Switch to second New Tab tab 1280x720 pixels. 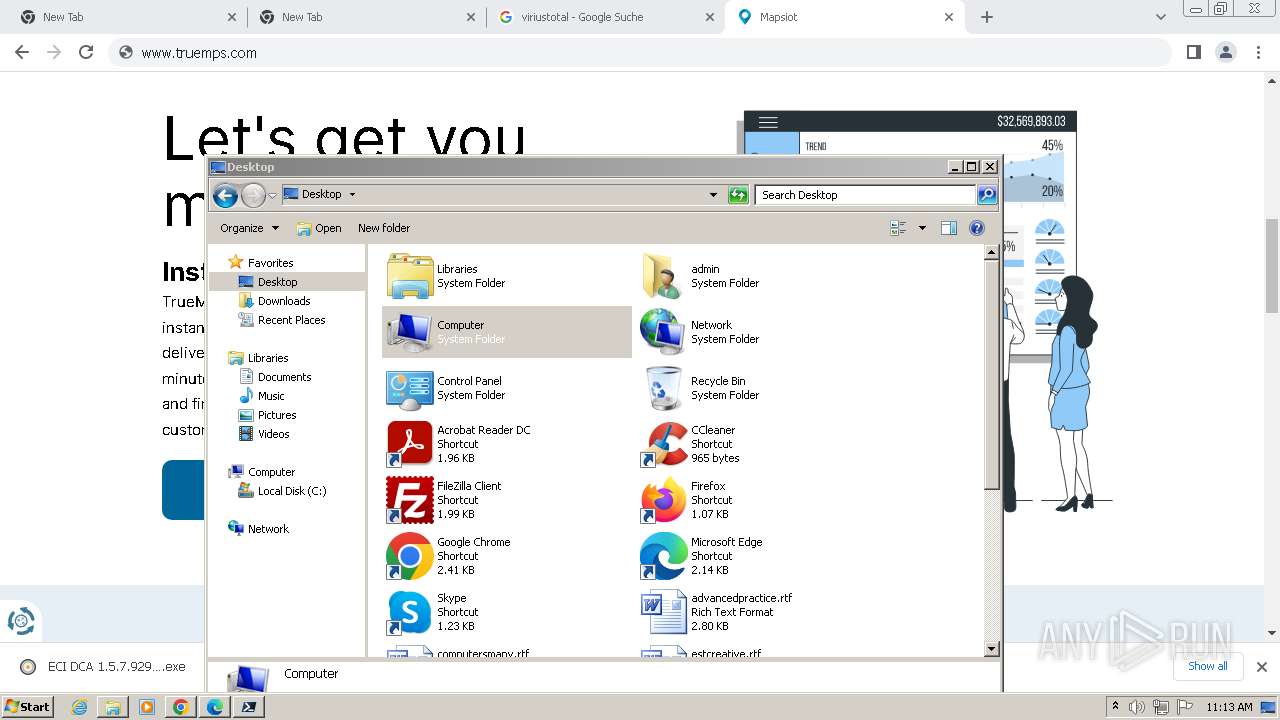(x=365, y=17)
